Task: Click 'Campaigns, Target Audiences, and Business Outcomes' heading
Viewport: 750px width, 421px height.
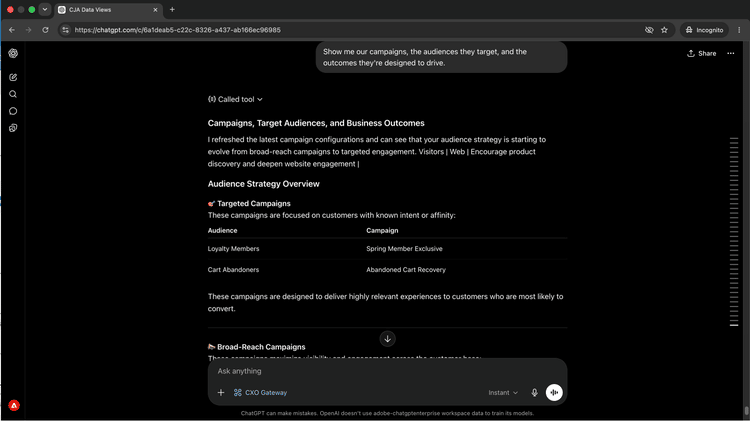Action: (x=316, y=123)
